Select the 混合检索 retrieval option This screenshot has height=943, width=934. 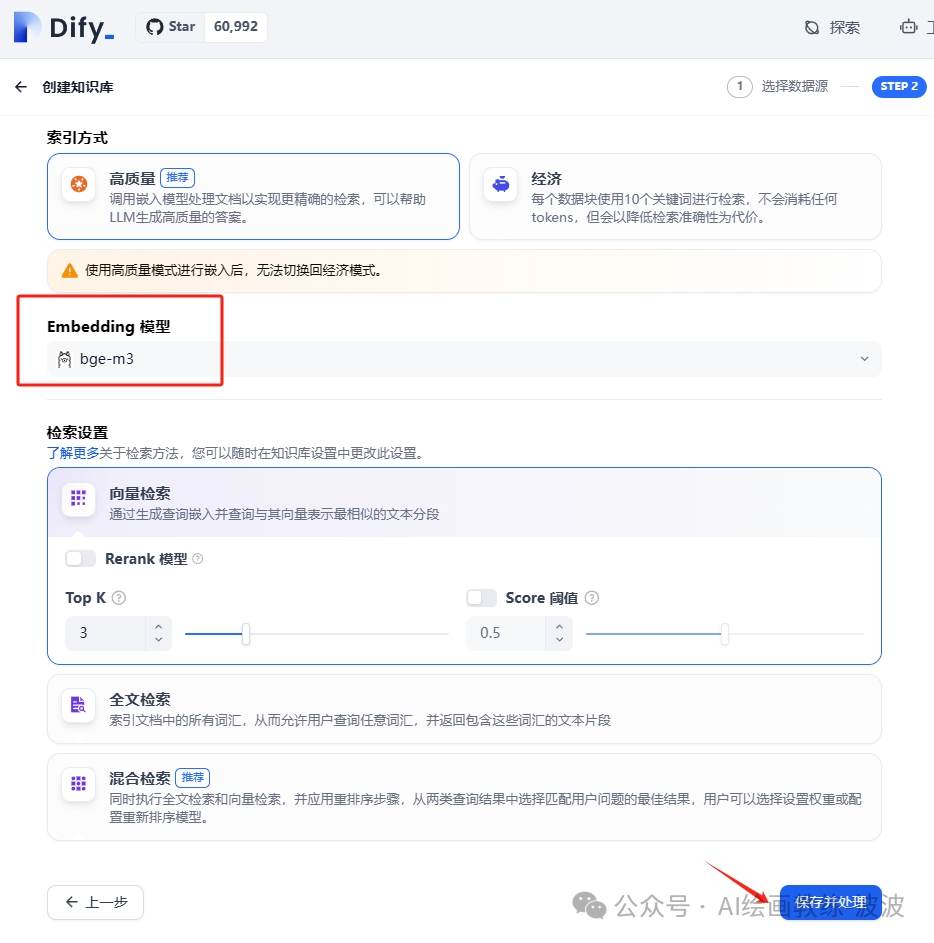click(464, 797)
